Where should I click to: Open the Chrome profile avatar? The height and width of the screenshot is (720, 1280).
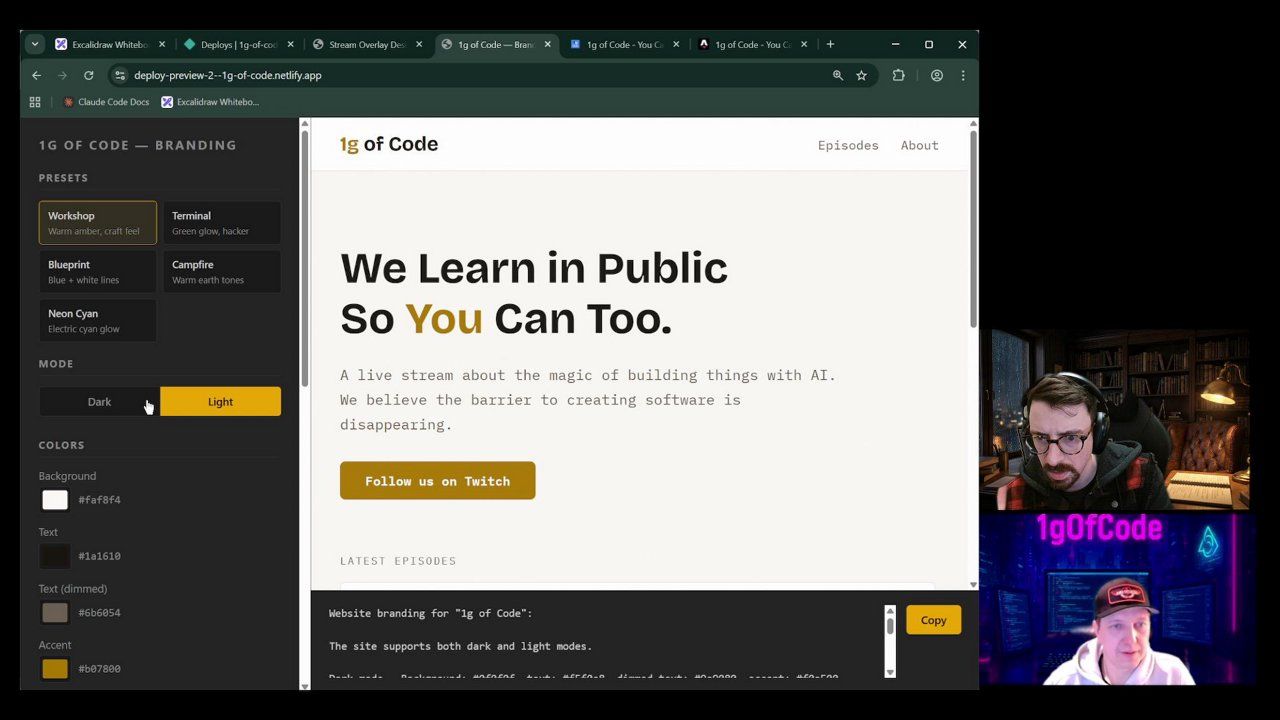(936, 75)
